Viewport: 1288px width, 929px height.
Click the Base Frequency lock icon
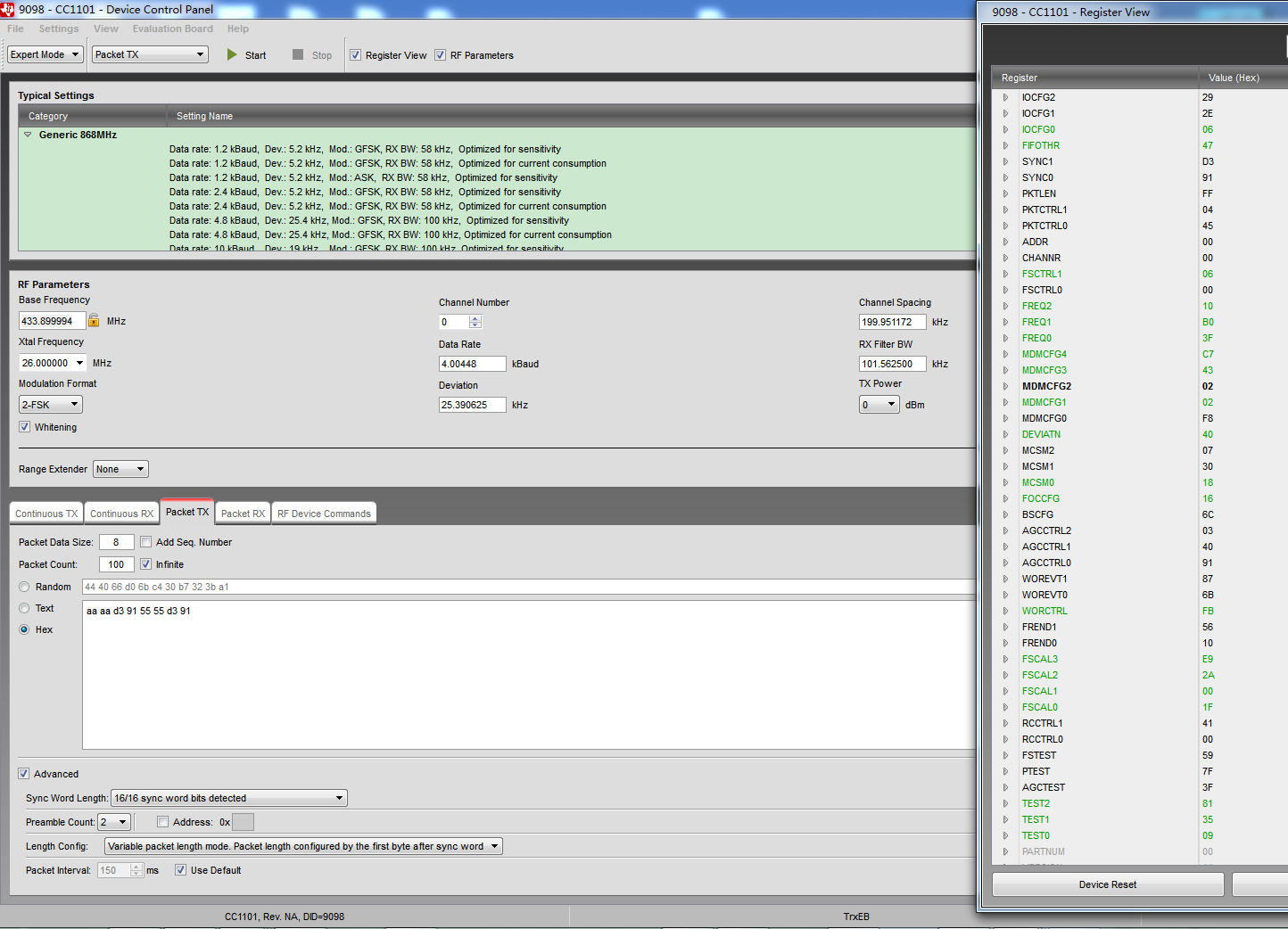94,320
